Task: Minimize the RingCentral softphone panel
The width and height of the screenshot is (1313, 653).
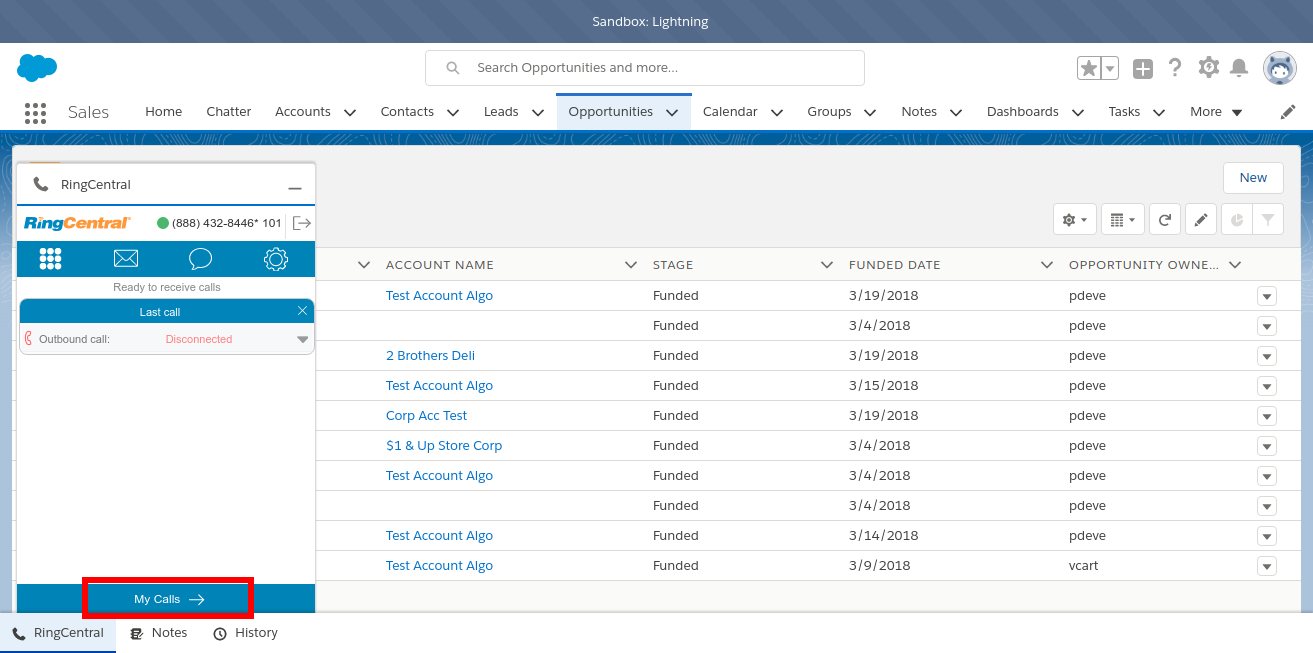Action: tap(295, 186)
